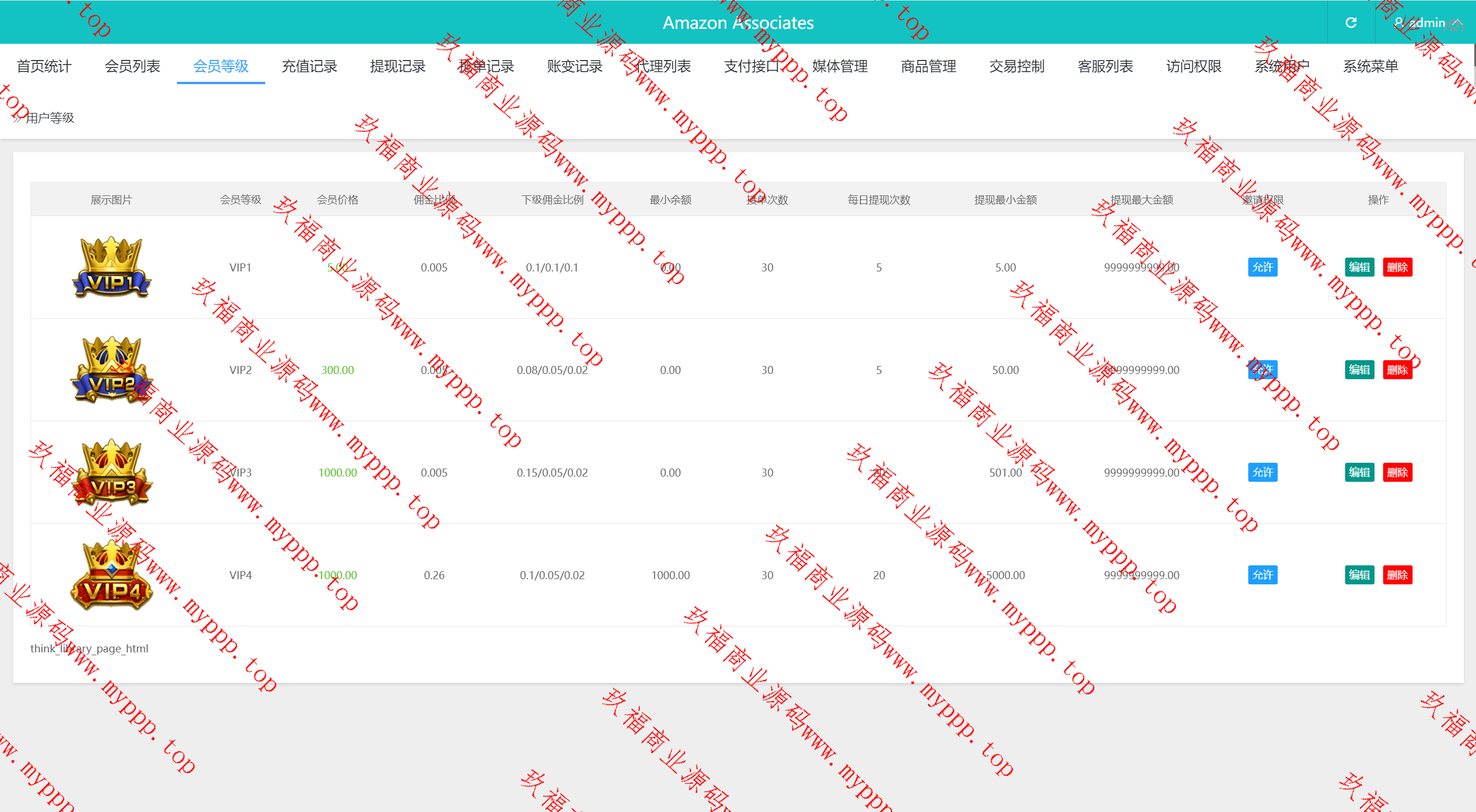Toggle the 允许 invite permission for VIP3

tap(1262, 473)
